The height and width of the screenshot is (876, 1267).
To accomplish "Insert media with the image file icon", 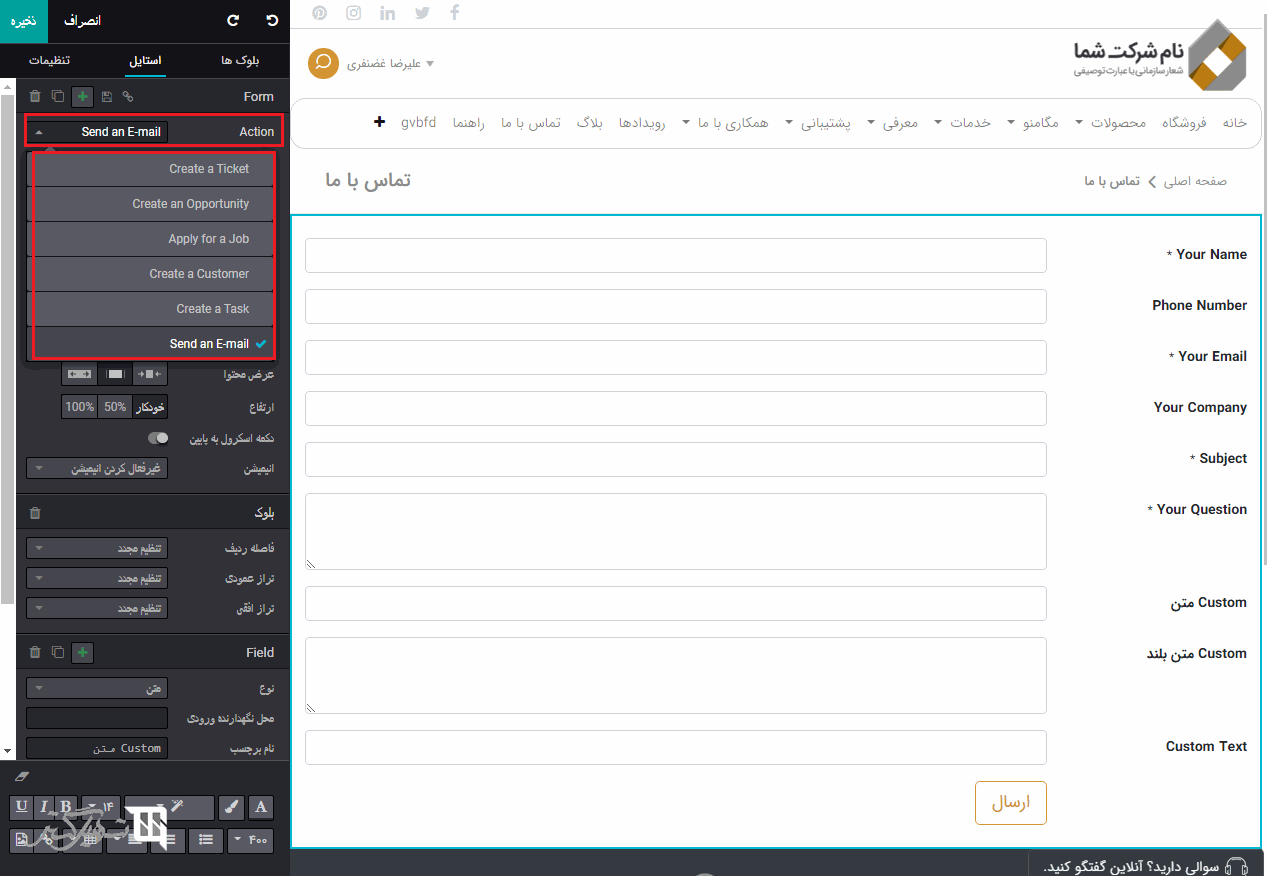I will coord(21,840).
